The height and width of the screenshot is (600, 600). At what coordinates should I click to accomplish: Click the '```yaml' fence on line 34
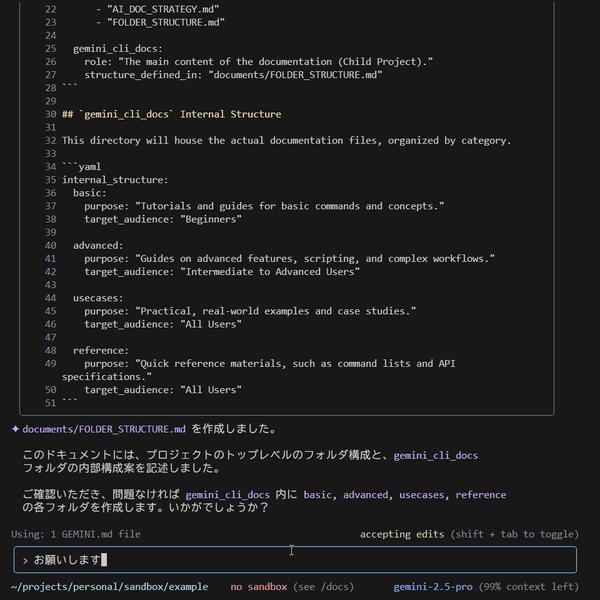[82, 166]
